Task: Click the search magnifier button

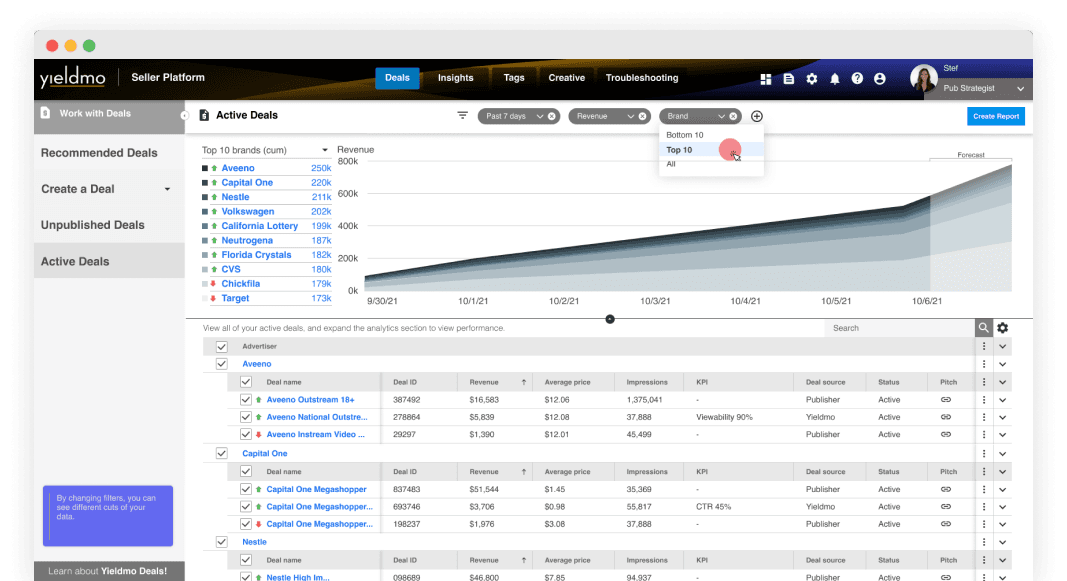Action: pyautogui.click(x=983, y=328)
